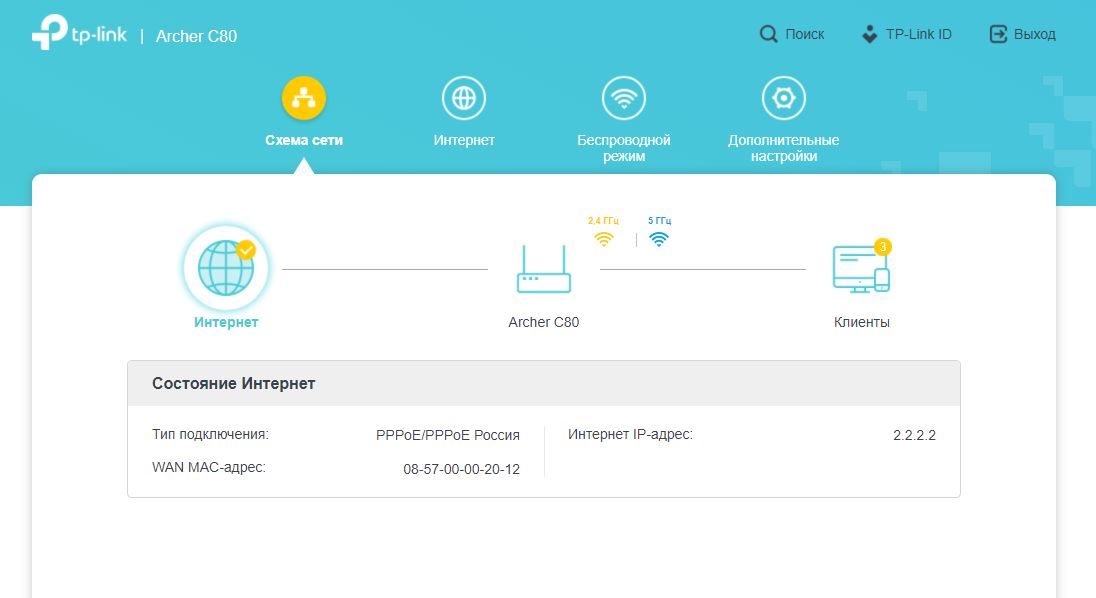
Task: Select the Archer C80 router icon
Action: pyautogui.click(x=544, y=269)
